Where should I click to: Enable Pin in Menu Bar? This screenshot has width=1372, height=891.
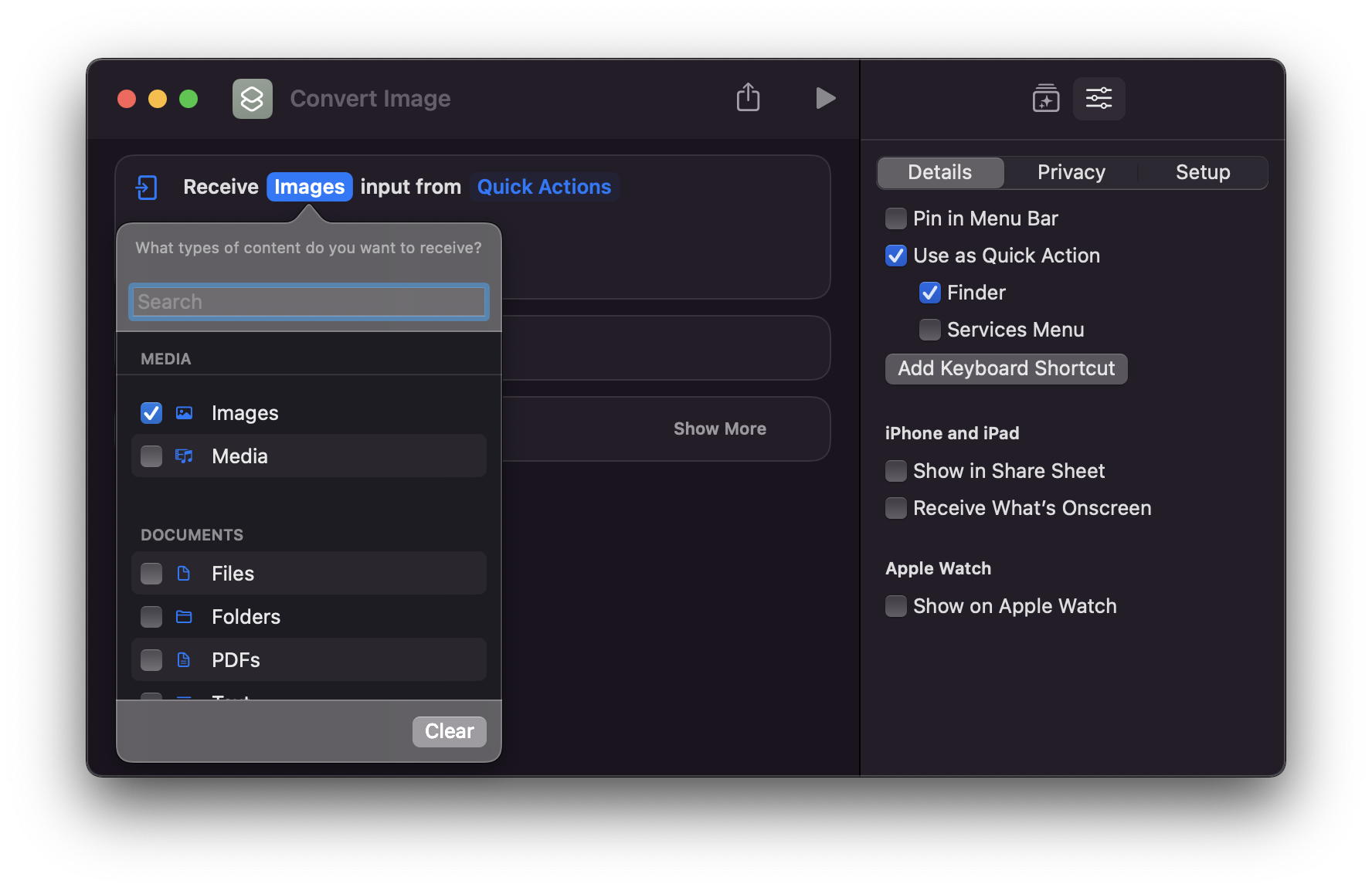pyautogui.click(x=896, y=219)
